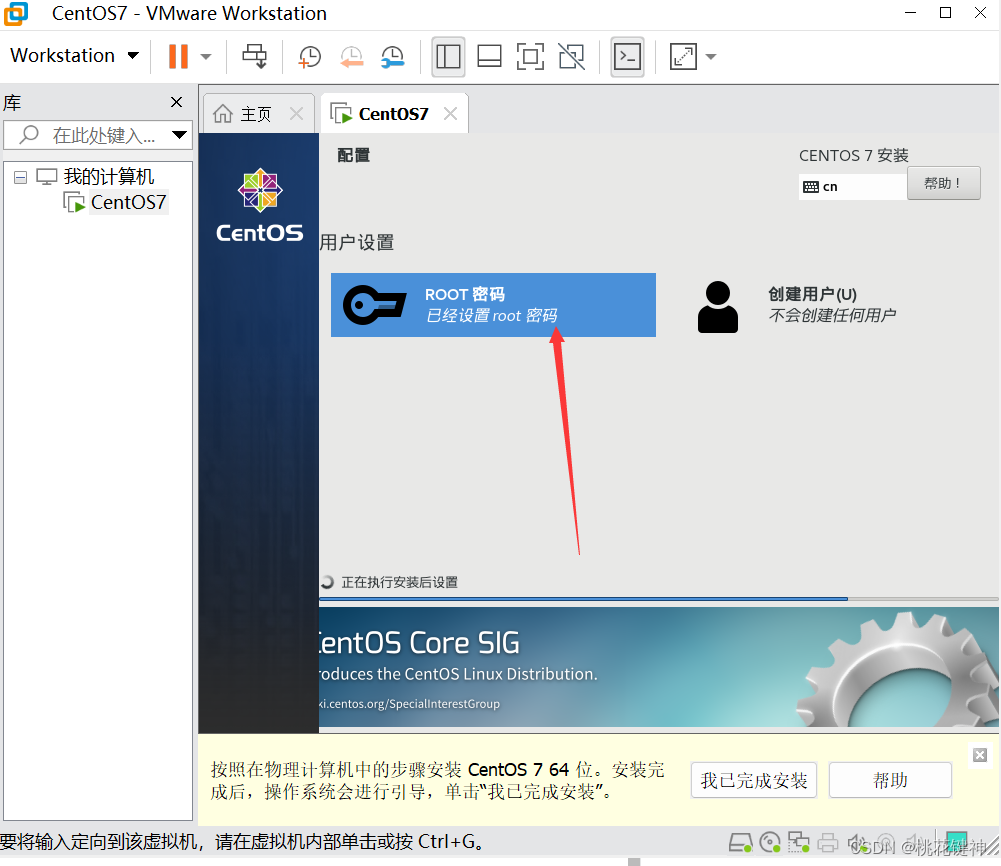Click the user silhouette icon
The width and height of the screenshot is (1001, 866).
(718, 306)
